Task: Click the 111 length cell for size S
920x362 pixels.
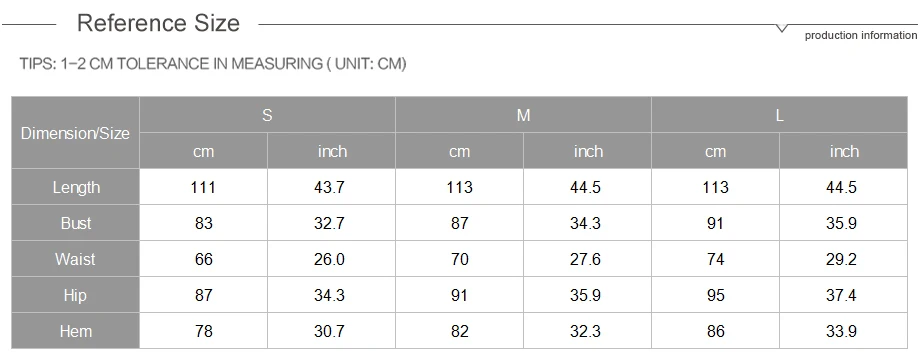Action: tap(204, 187)
